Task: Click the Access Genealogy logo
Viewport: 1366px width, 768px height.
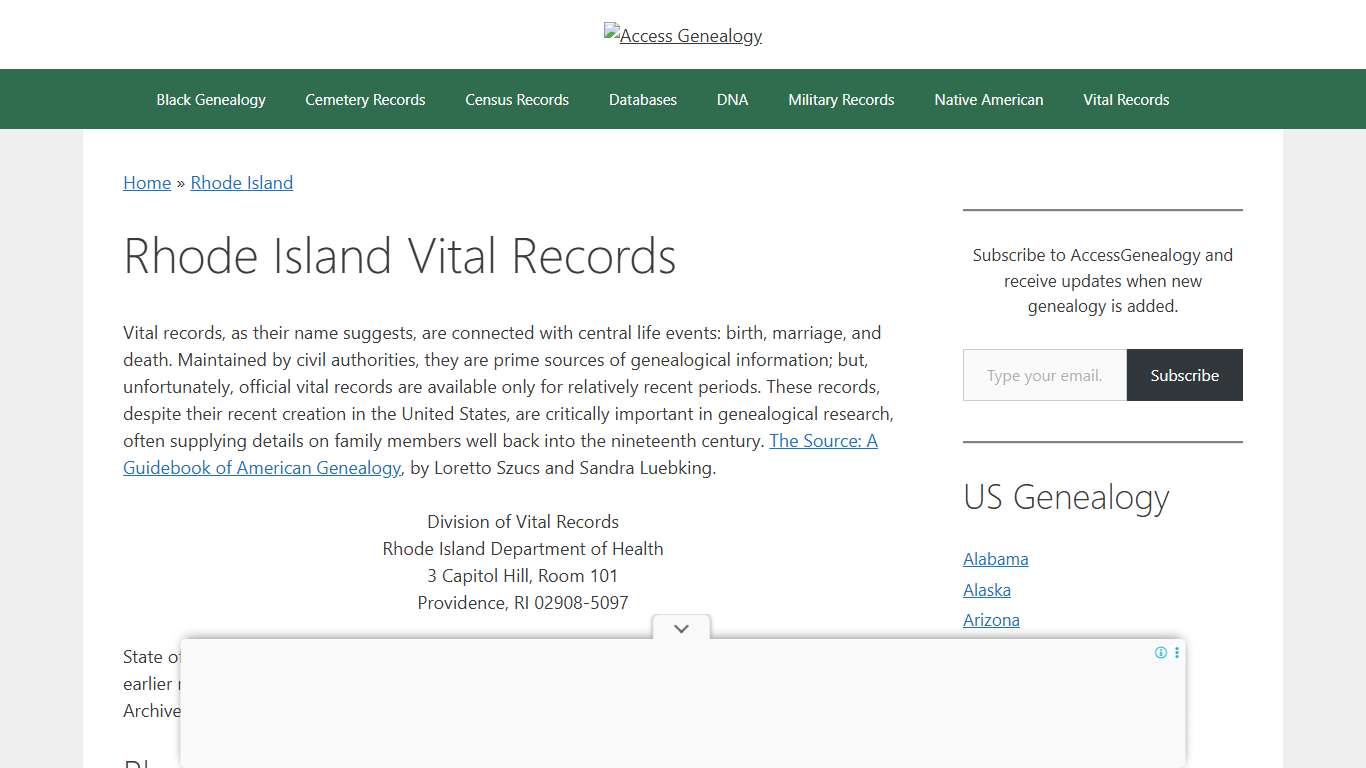Action: click(683, 35)
